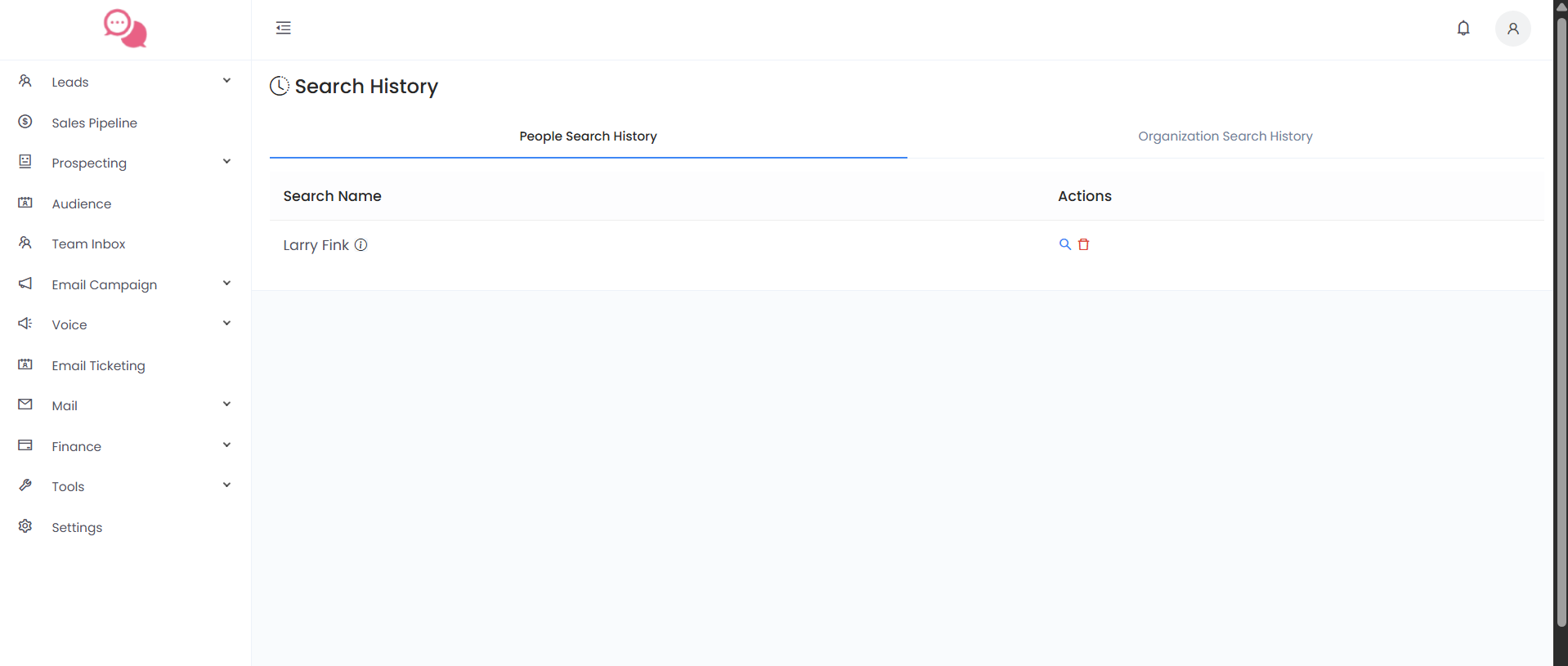
Task: Click the pink chat bubble logo
Action: click(x=125, y=29)
